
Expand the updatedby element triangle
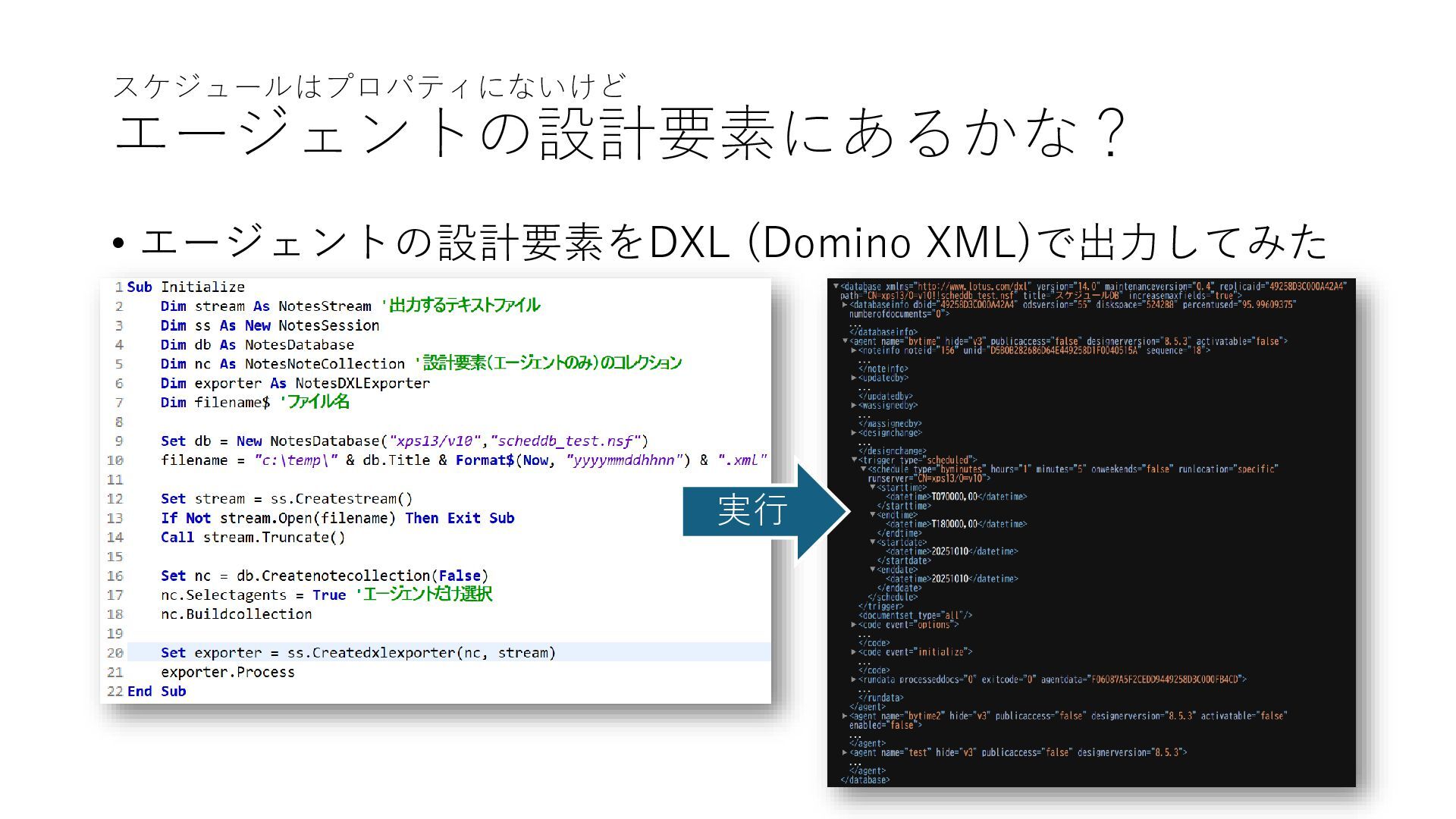(x=854, y=378)
